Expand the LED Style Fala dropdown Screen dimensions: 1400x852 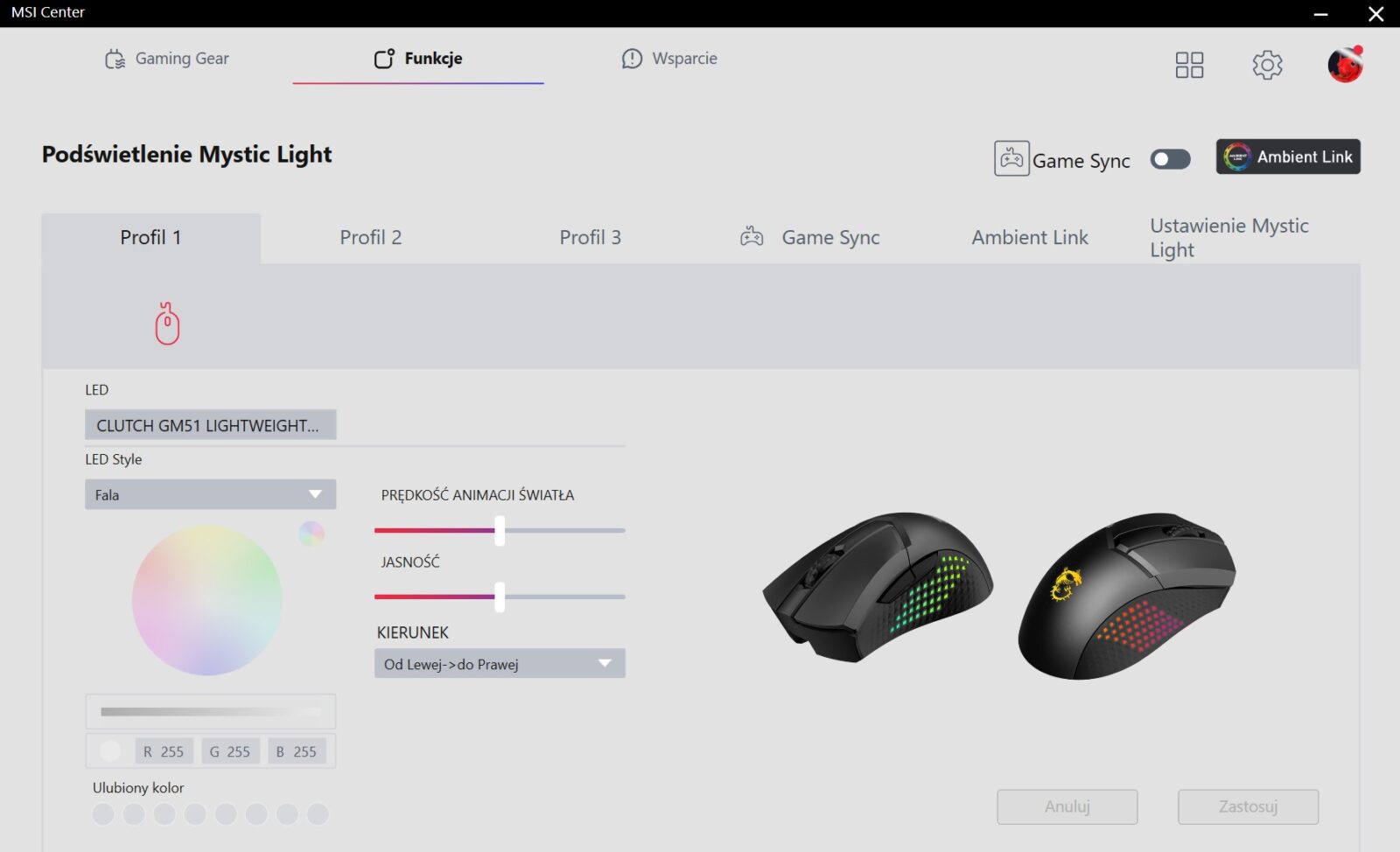[x=210, y=494]
